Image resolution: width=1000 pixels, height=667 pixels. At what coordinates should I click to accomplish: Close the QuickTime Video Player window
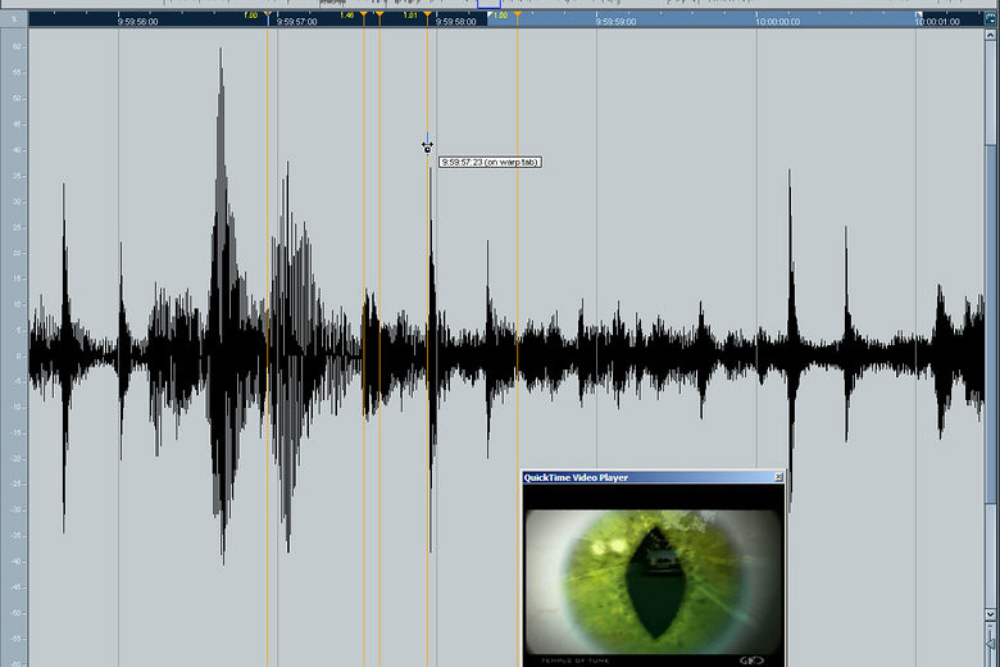(778, 477)
